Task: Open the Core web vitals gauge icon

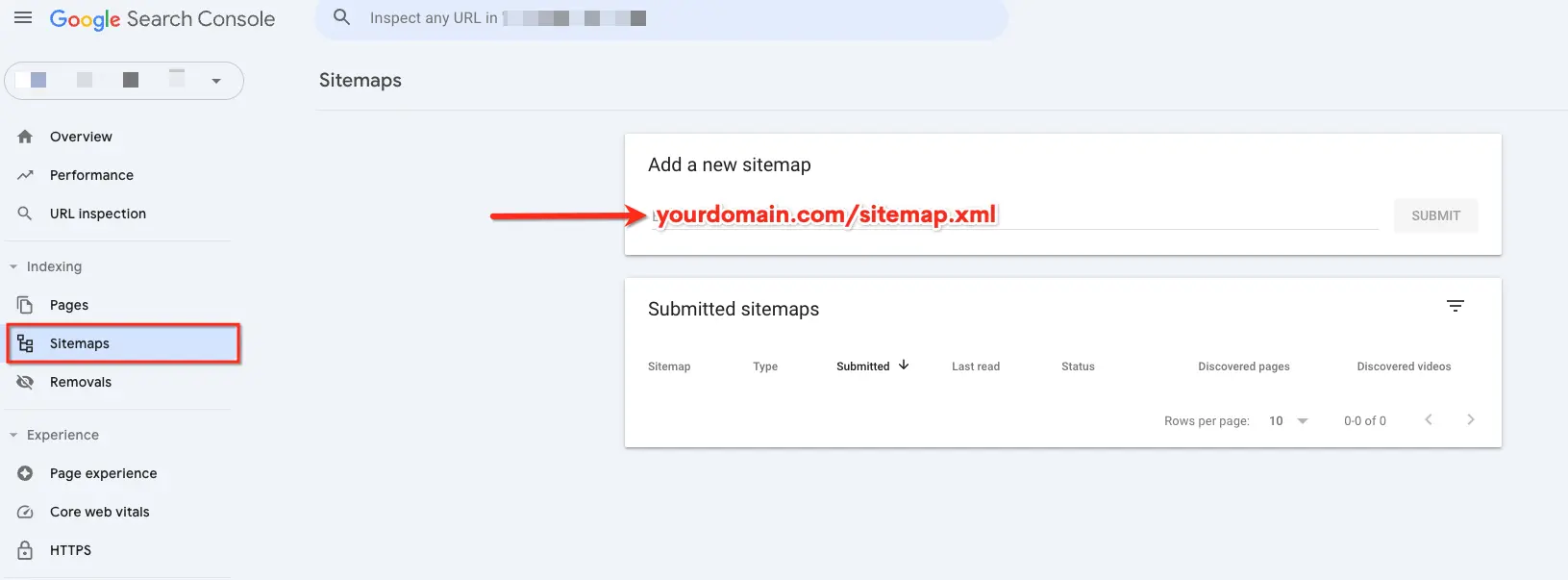Action: (25, 512)
